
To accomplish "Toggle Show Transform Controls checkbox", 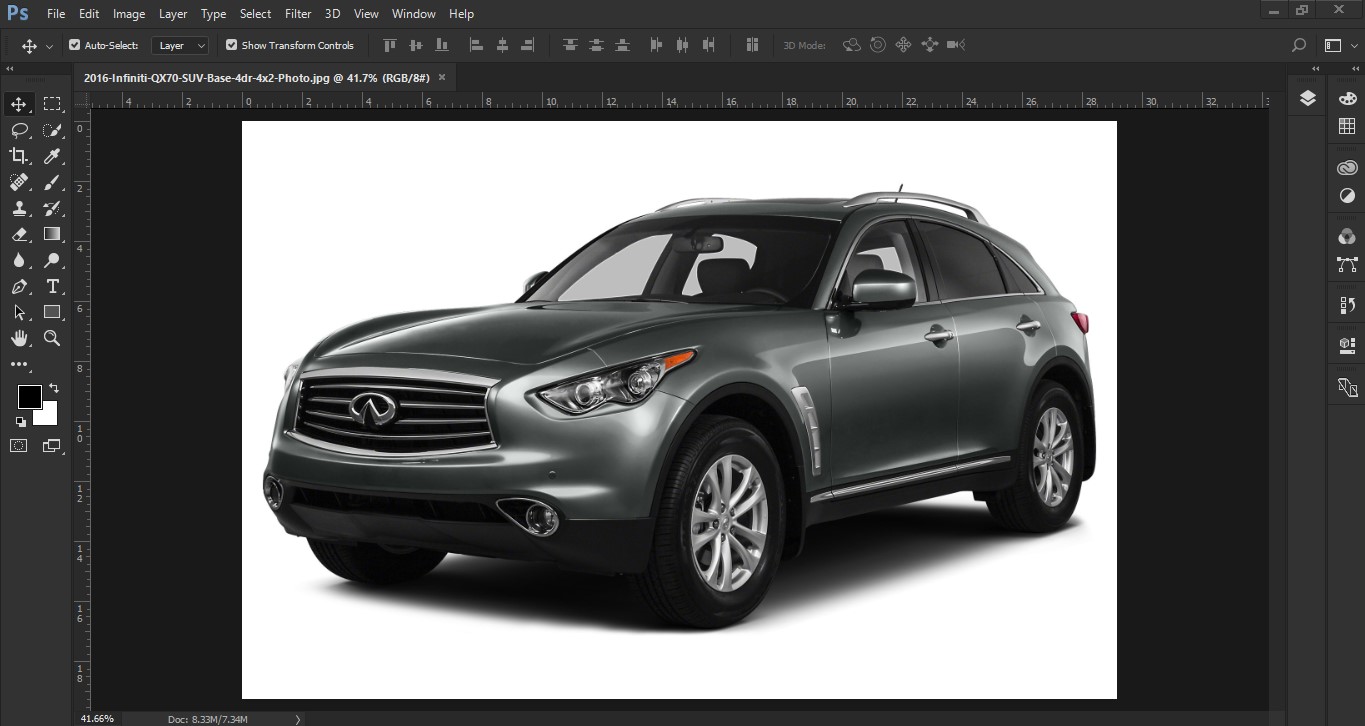I will (231, 45).
